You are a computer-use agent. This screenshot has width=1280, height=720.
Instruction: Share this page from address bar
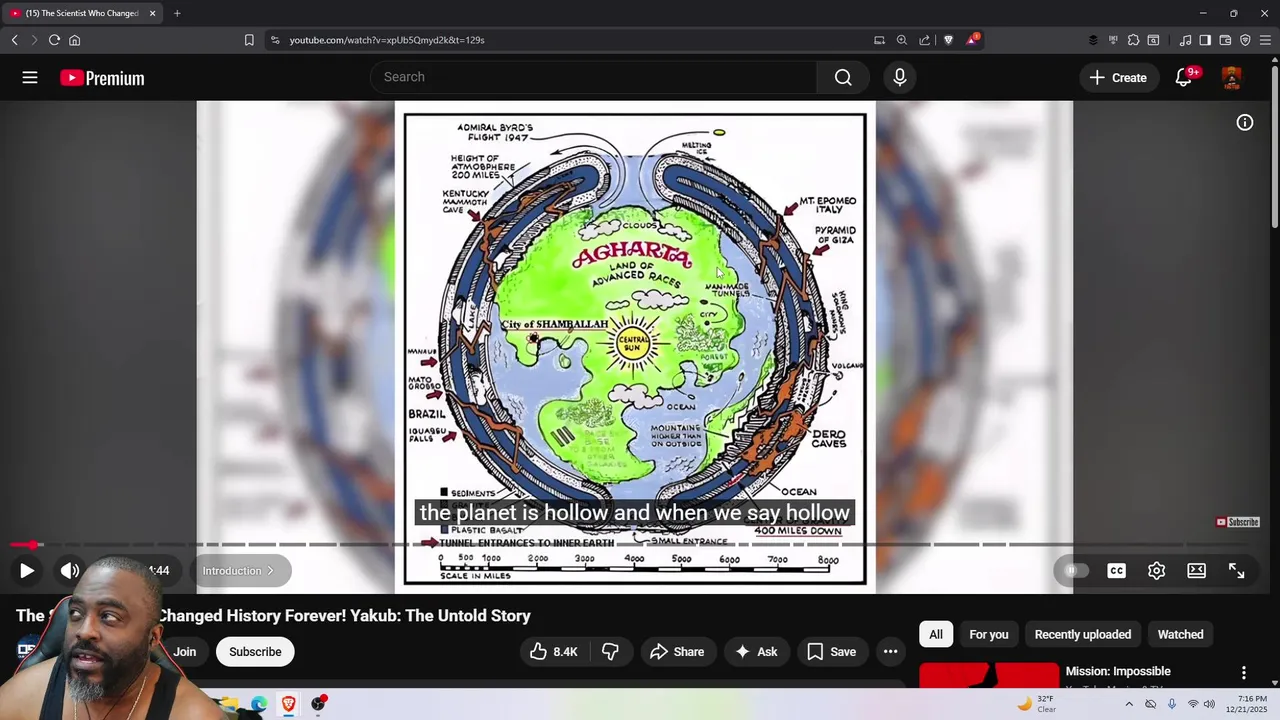pyautogui.click(x=925, y=40)
